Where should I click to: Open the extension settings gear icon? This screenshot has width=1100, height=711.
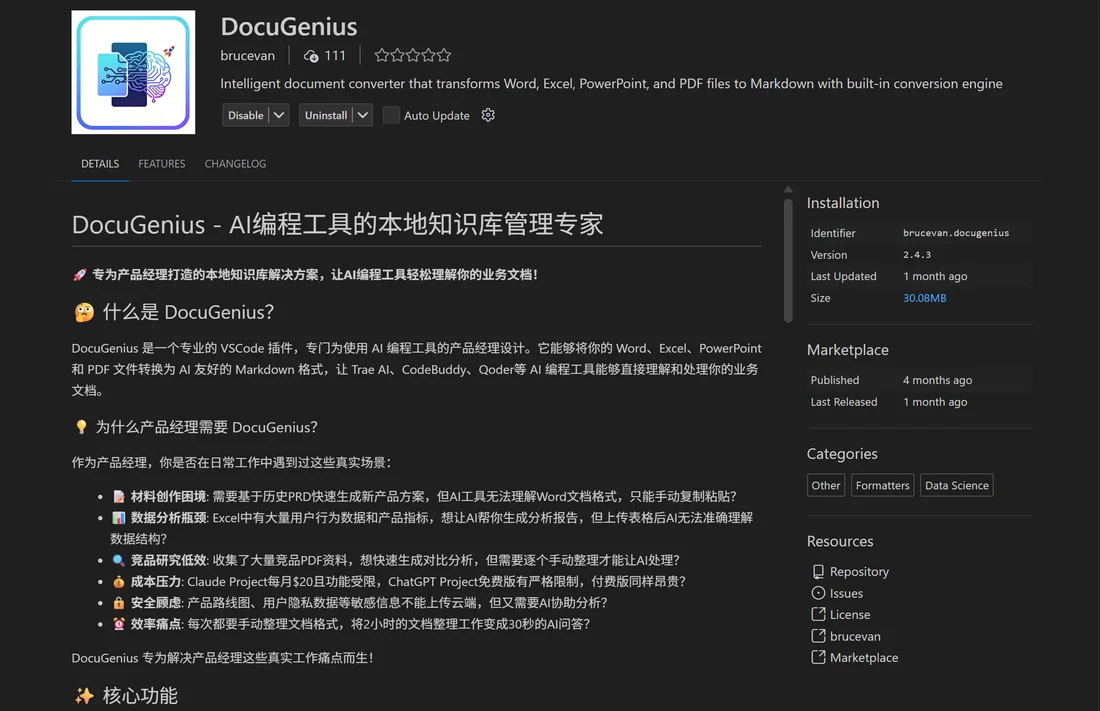click(x=488, y=115)
